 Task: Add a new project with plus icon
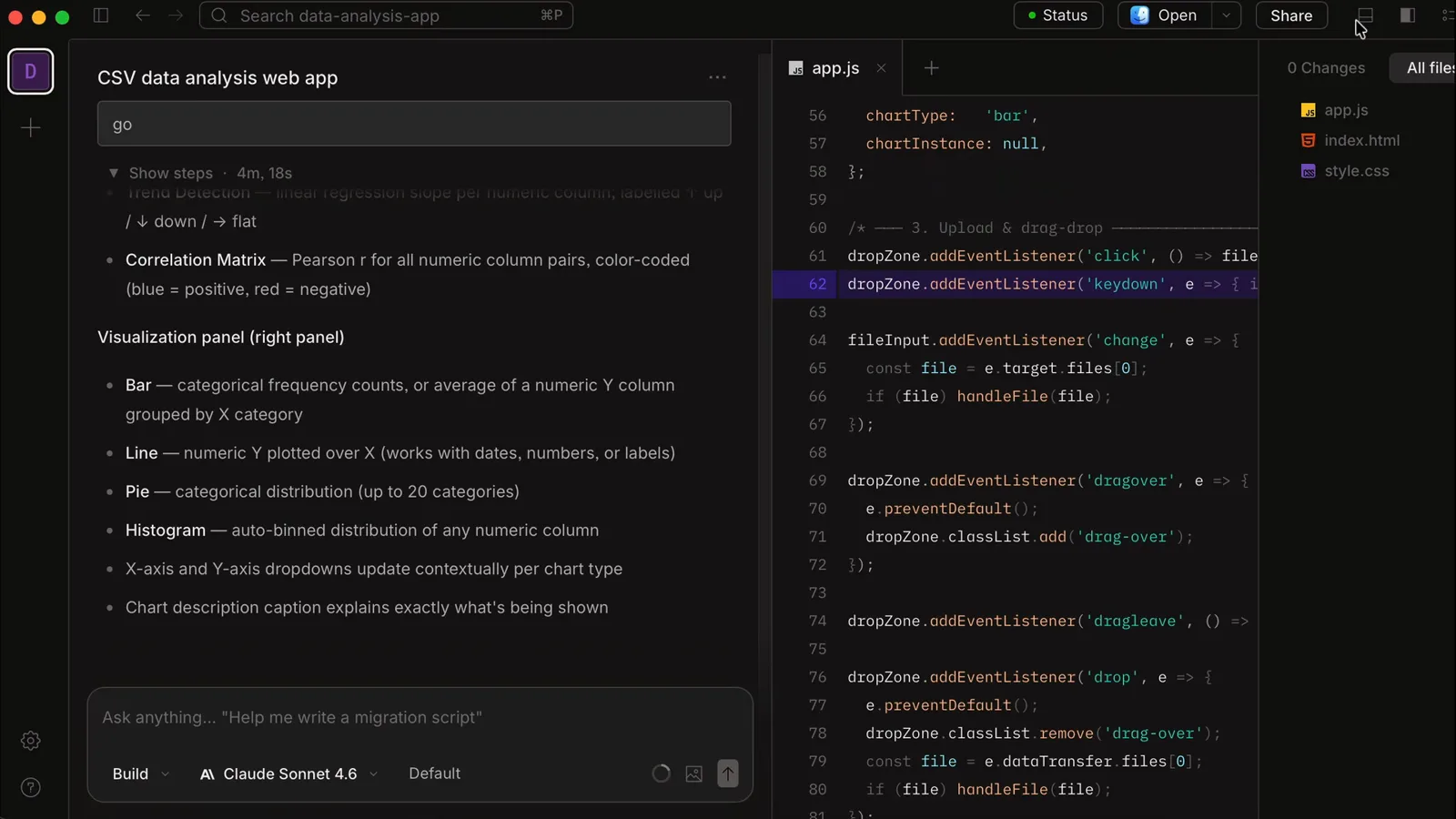click(x=31, y=127)
